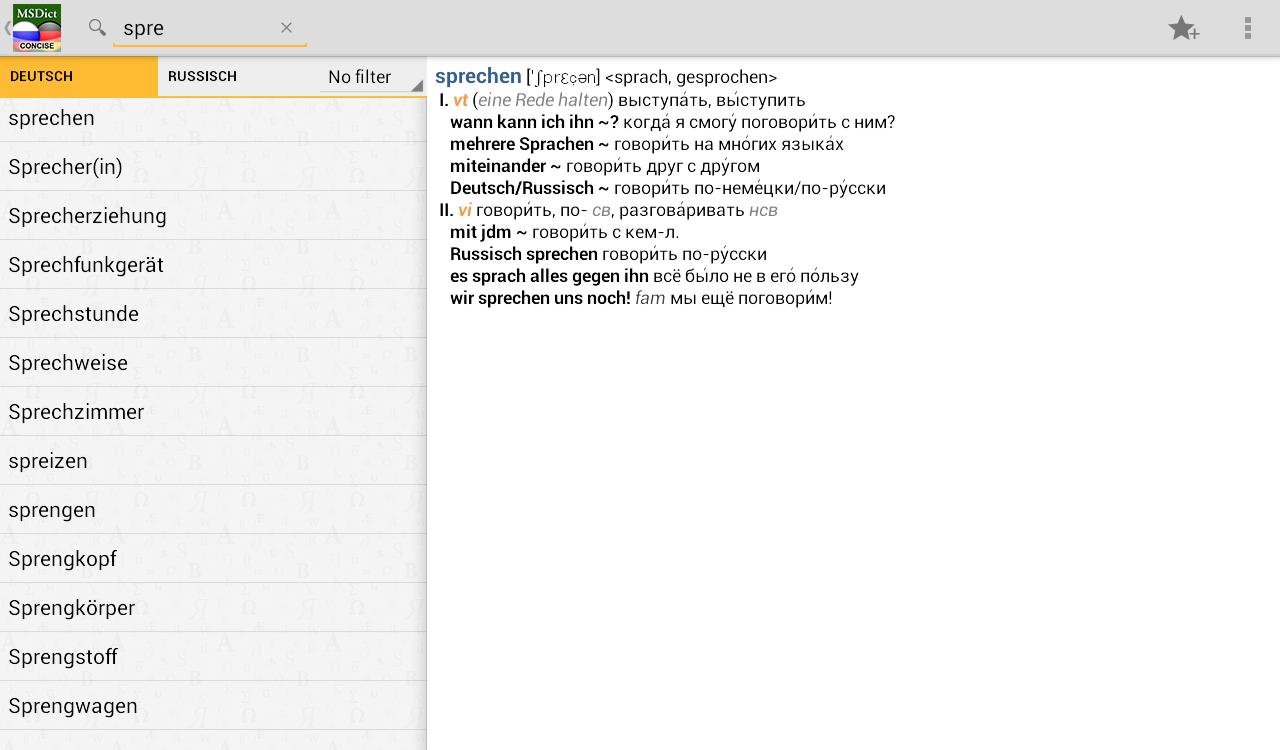Switch to the DEUTSCH tab

[x=79, y=76]
